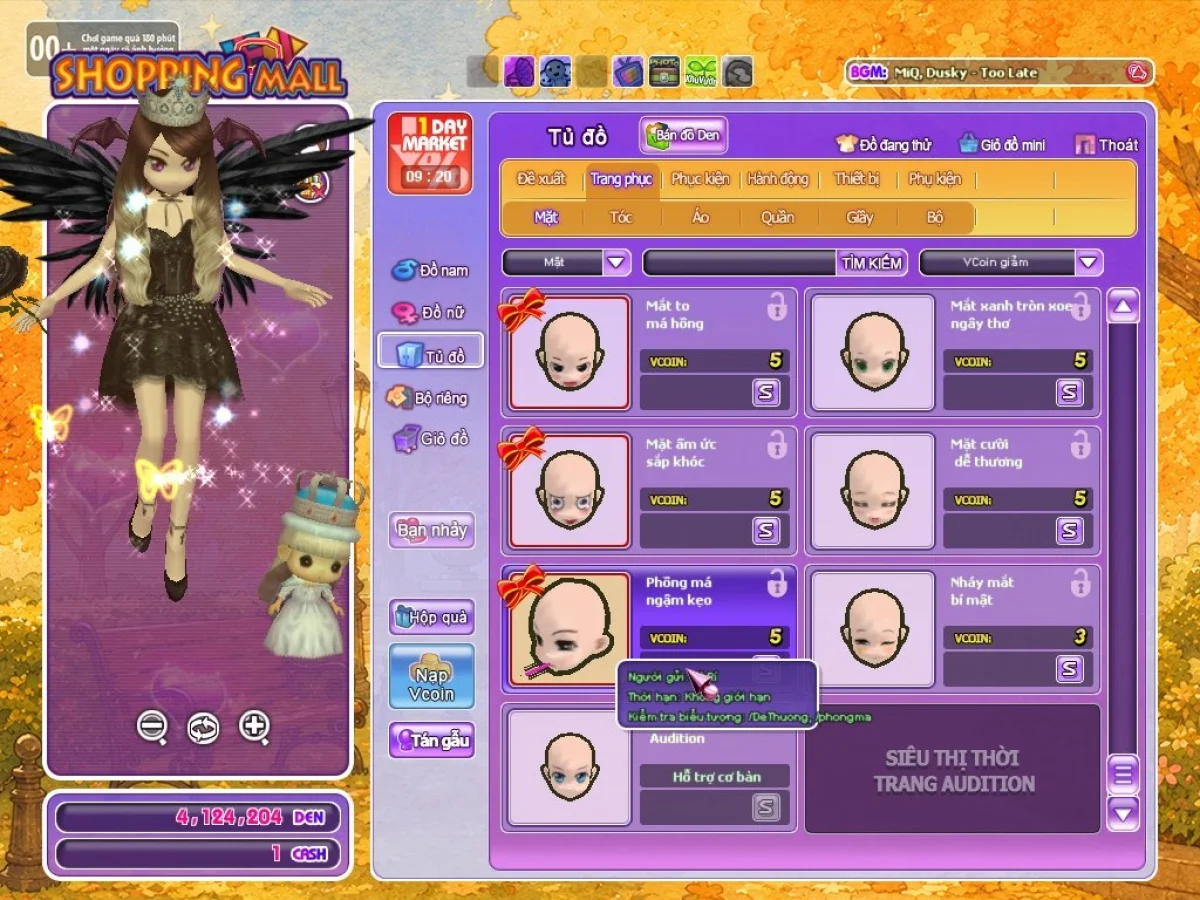Click the grey rock icon in top bar

point(738,71)
